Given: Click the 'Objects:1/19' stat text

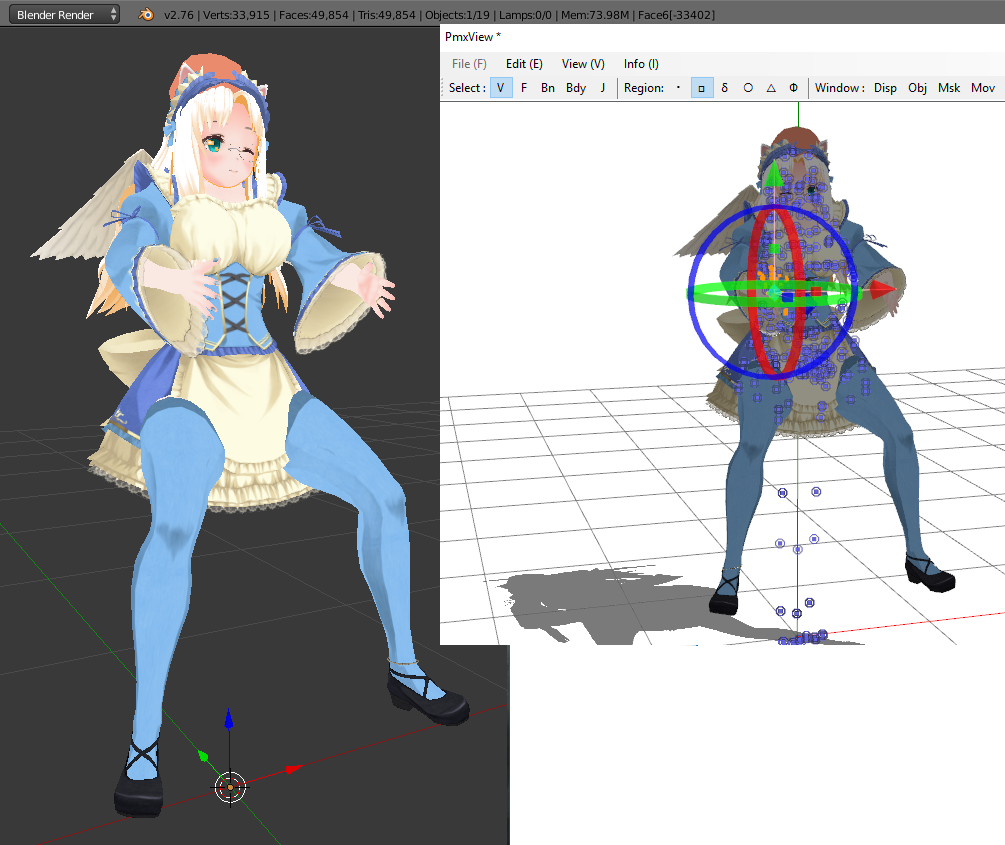Looking at the screenshot, I should click(457, 15).
